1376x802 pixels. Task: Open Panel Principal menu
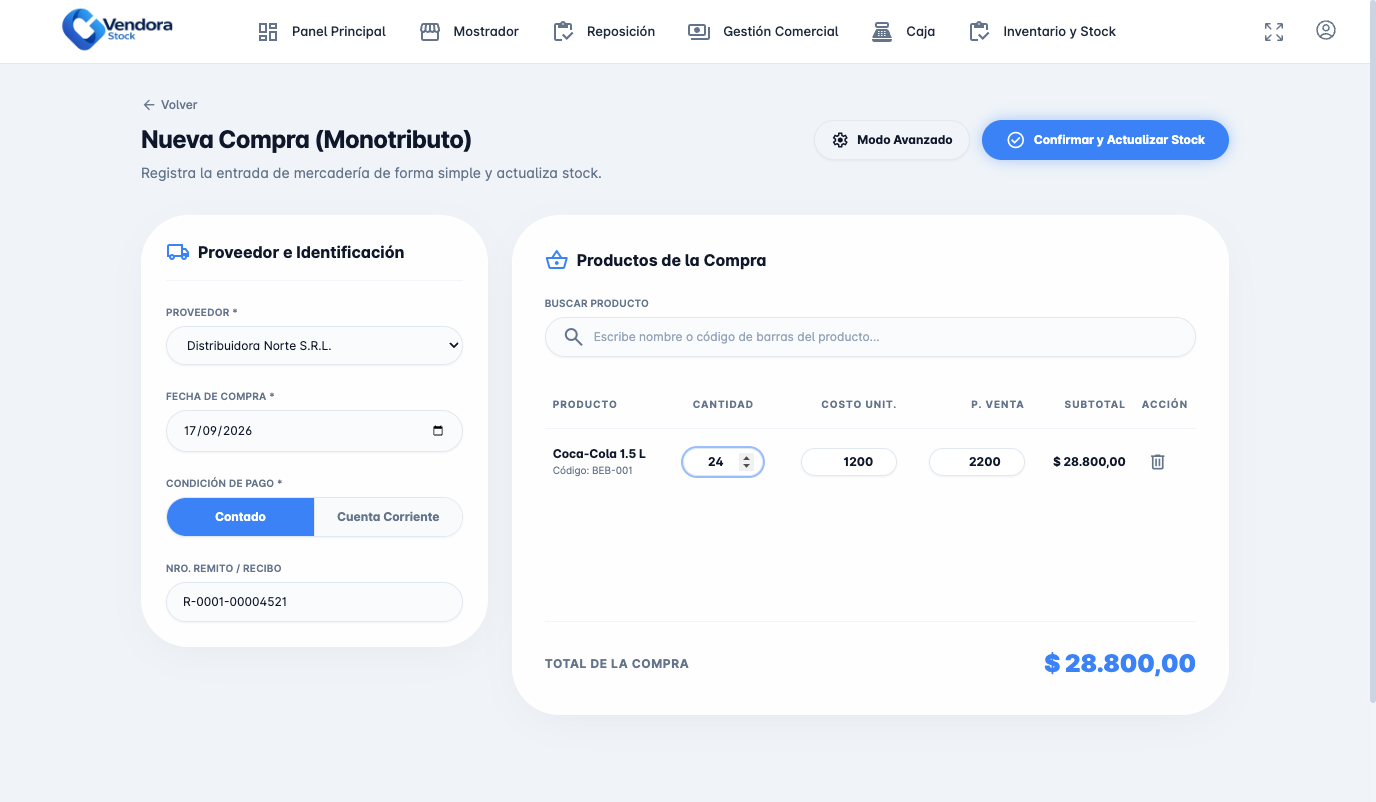322,32
